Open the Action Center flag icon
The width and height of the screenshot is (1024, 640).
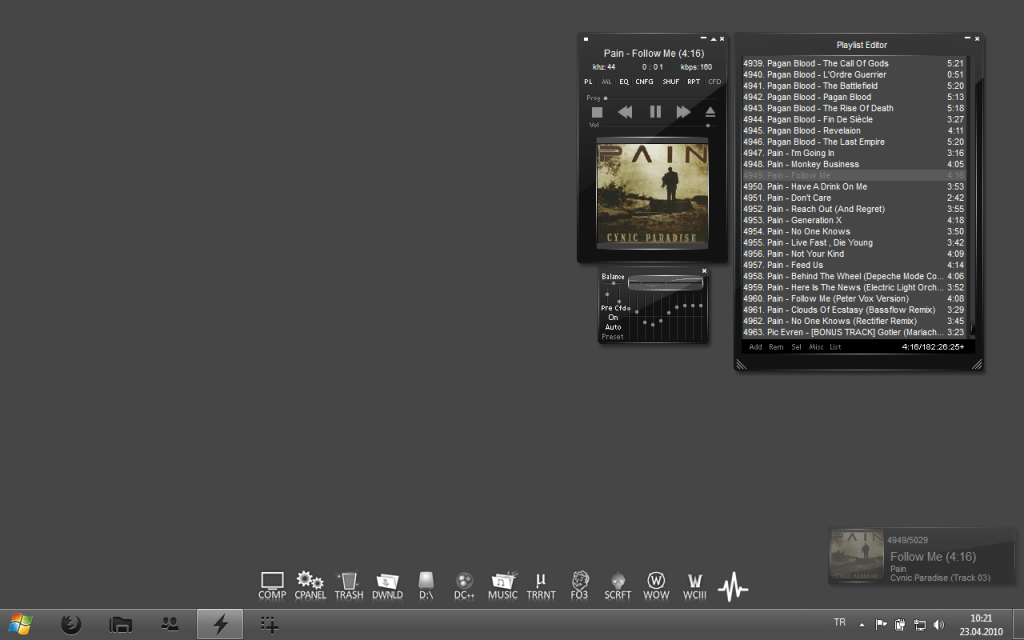coord(881,625)
